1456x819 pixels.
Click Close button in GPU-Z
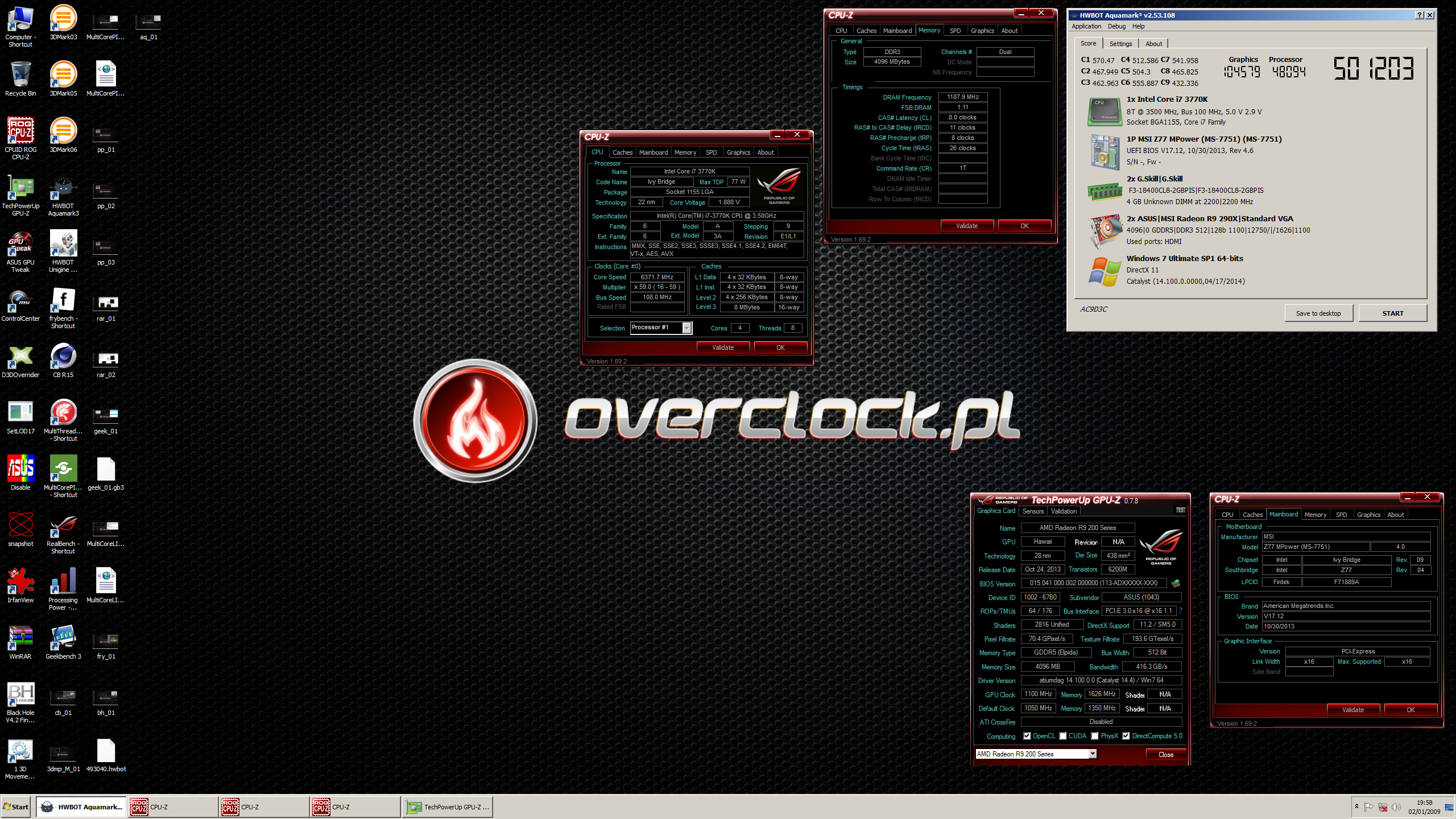(1166, 755)
